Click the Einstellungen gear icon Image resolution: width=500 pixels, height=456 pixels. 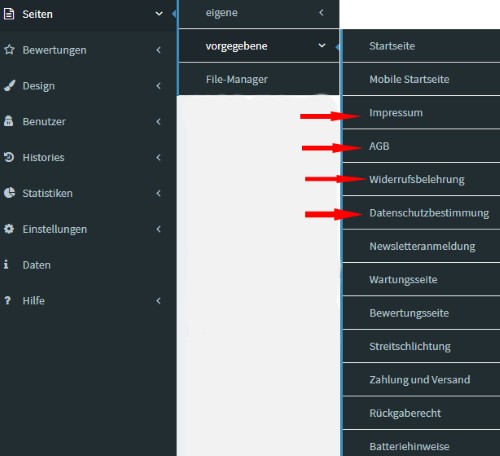[x=9, y=229]
